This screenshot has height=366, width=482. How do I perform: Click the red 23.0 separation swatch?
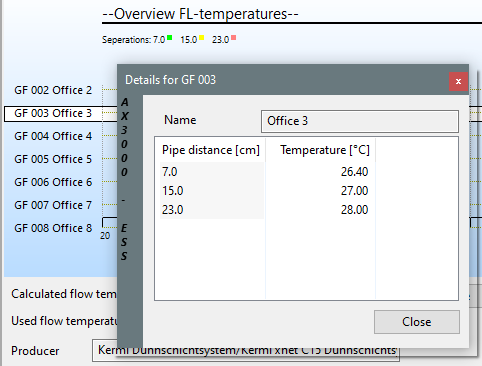(234, 38)
